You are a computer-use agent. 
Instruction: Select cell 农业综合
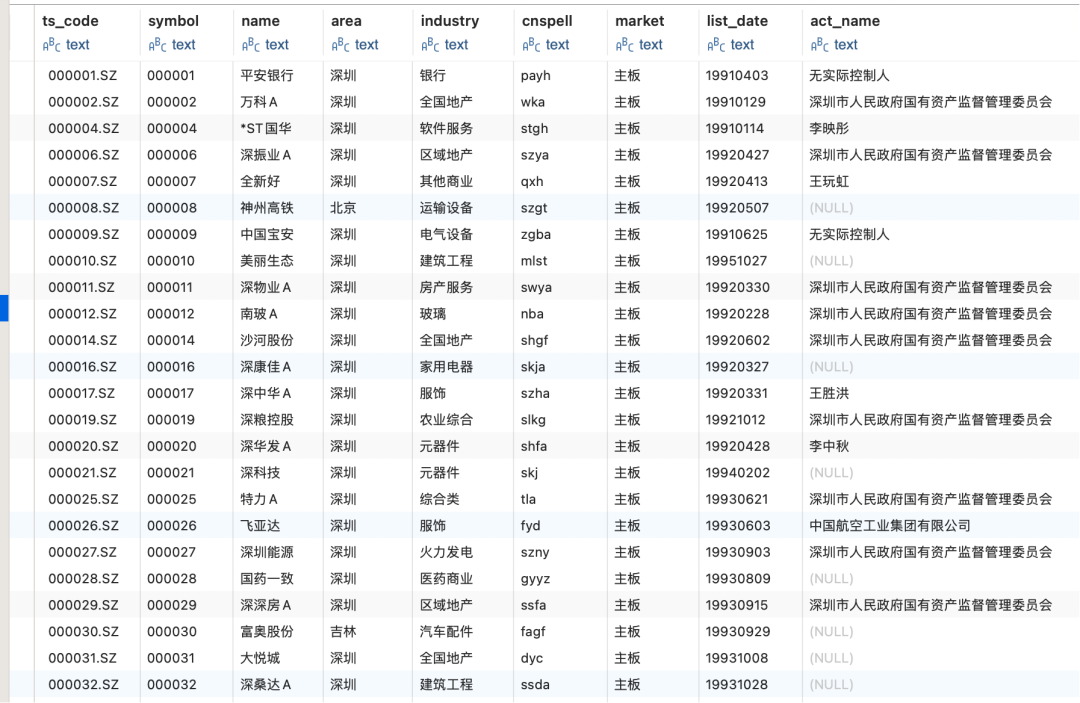pos(446,420)
